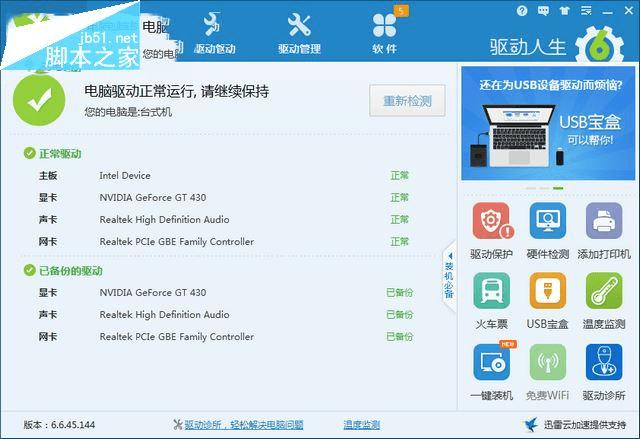Click the green checkmark status icon
Screen dimensions: 640x439
(x=39, y=100)
